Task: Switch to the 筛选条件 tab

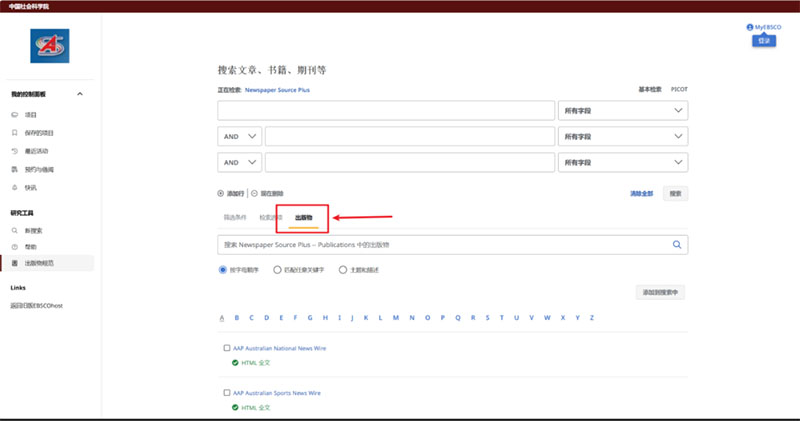Action: 235,217
